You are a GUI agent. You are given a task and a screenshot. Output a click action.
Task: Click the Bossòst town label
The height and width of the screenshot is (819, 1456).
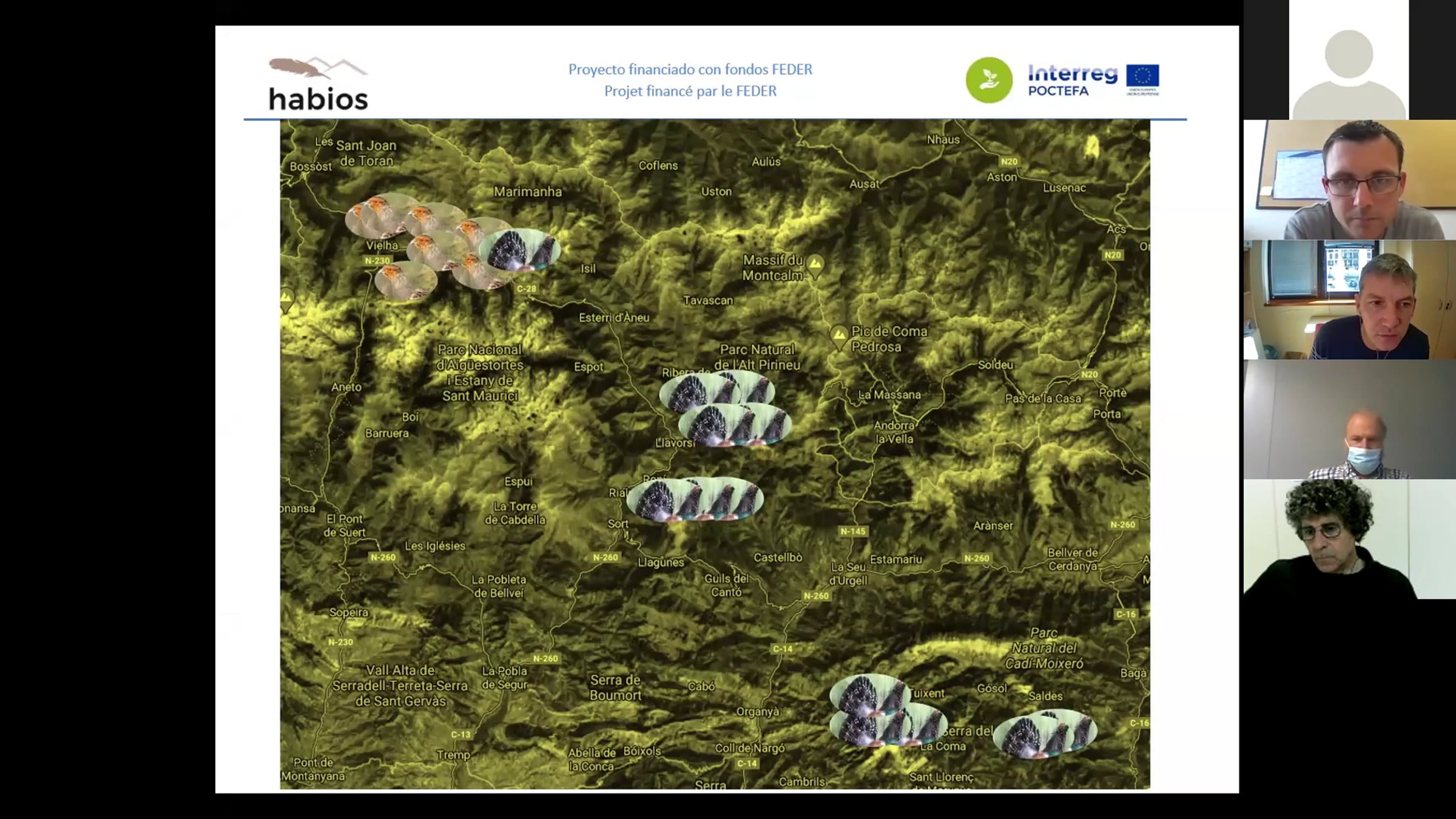[311, 166]
